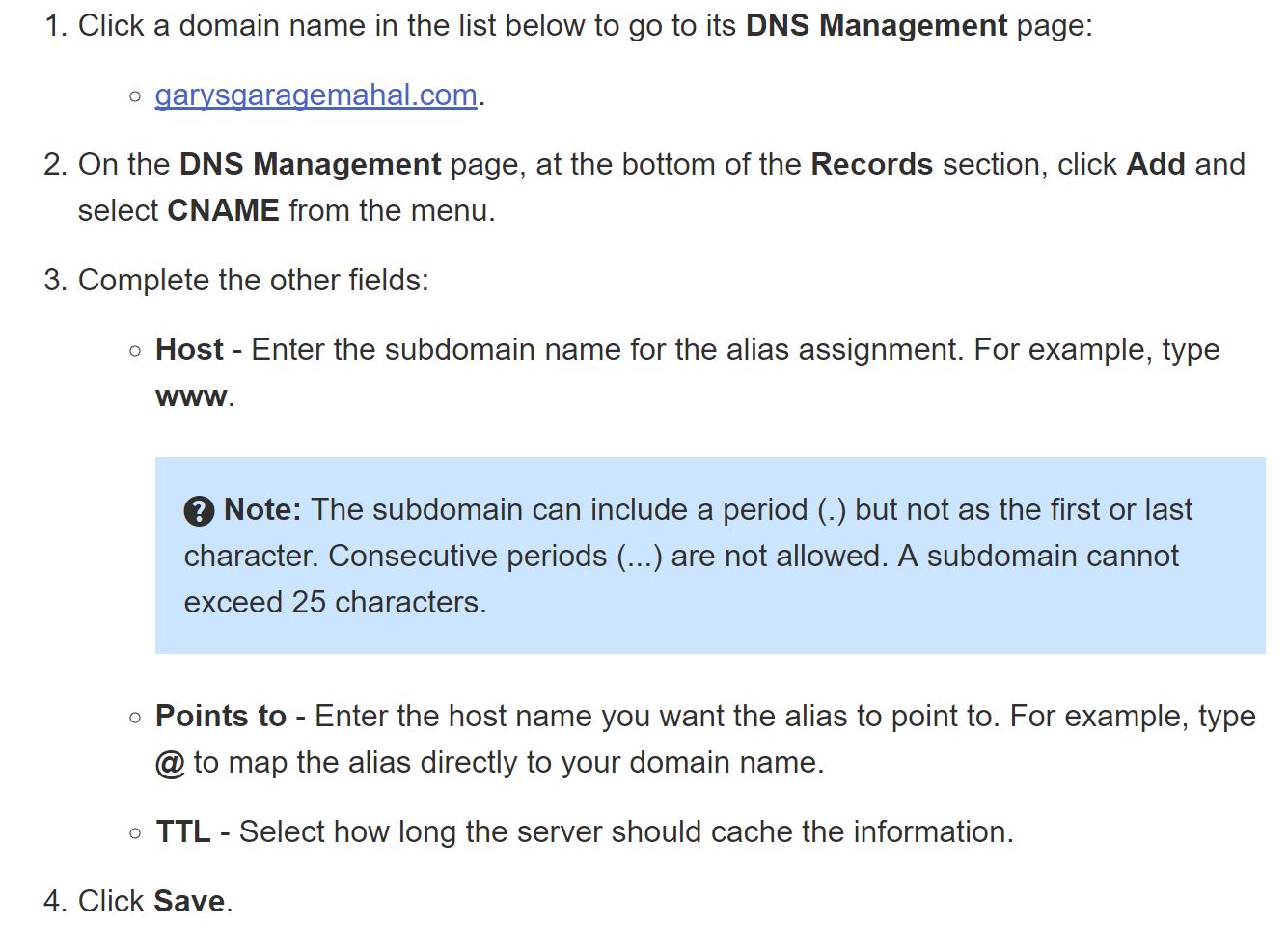Click the bullet before TTL
The height and width of the screenshot is (952, 1288).
pyautogui.click(x=135, y=832)
